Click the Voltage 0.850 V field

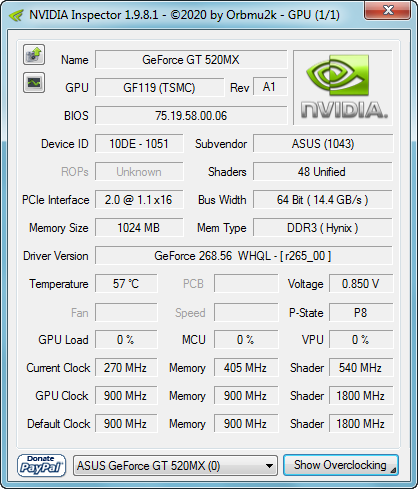[x=361, y=284]
